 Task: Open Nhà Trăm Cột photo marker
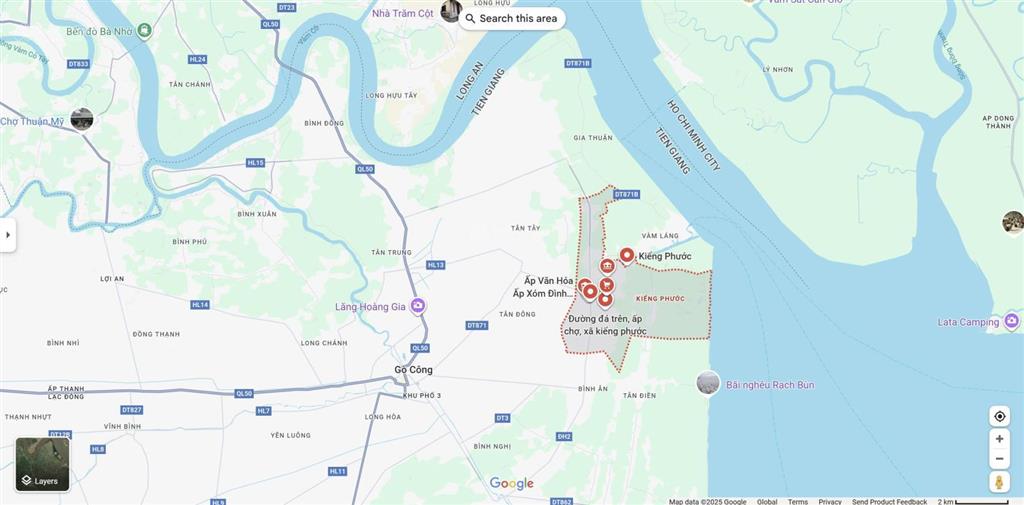[451, 10]
